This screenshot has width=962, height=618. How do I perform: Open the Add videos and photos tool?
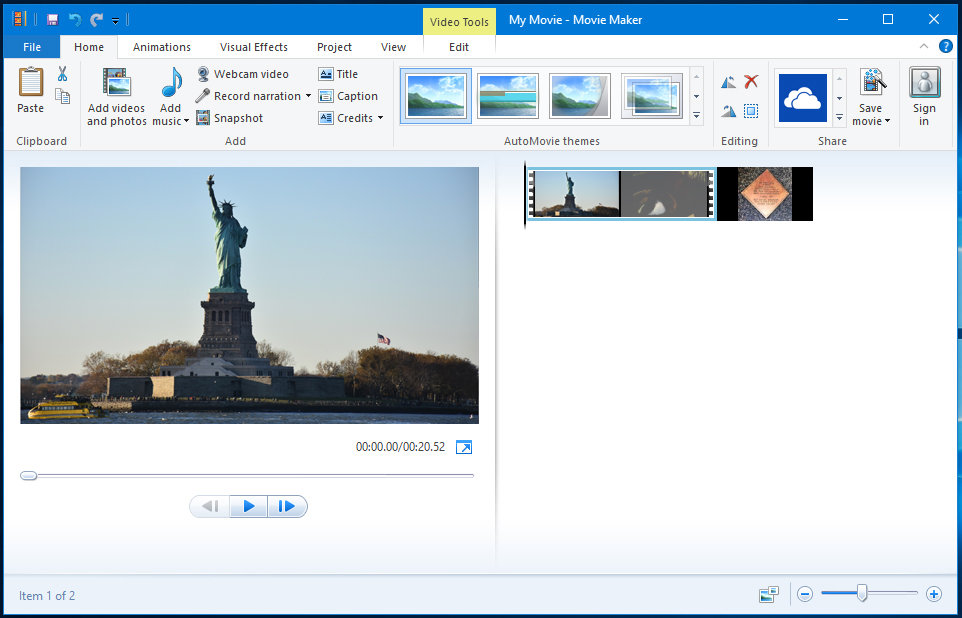115,96
